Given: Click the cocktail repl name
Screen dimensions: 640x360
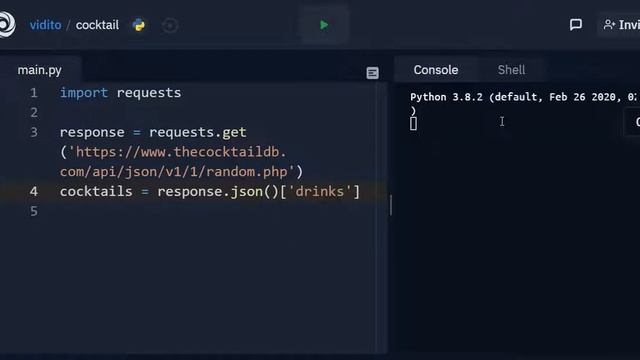Looking at the screenshot, I should [97, 25].
